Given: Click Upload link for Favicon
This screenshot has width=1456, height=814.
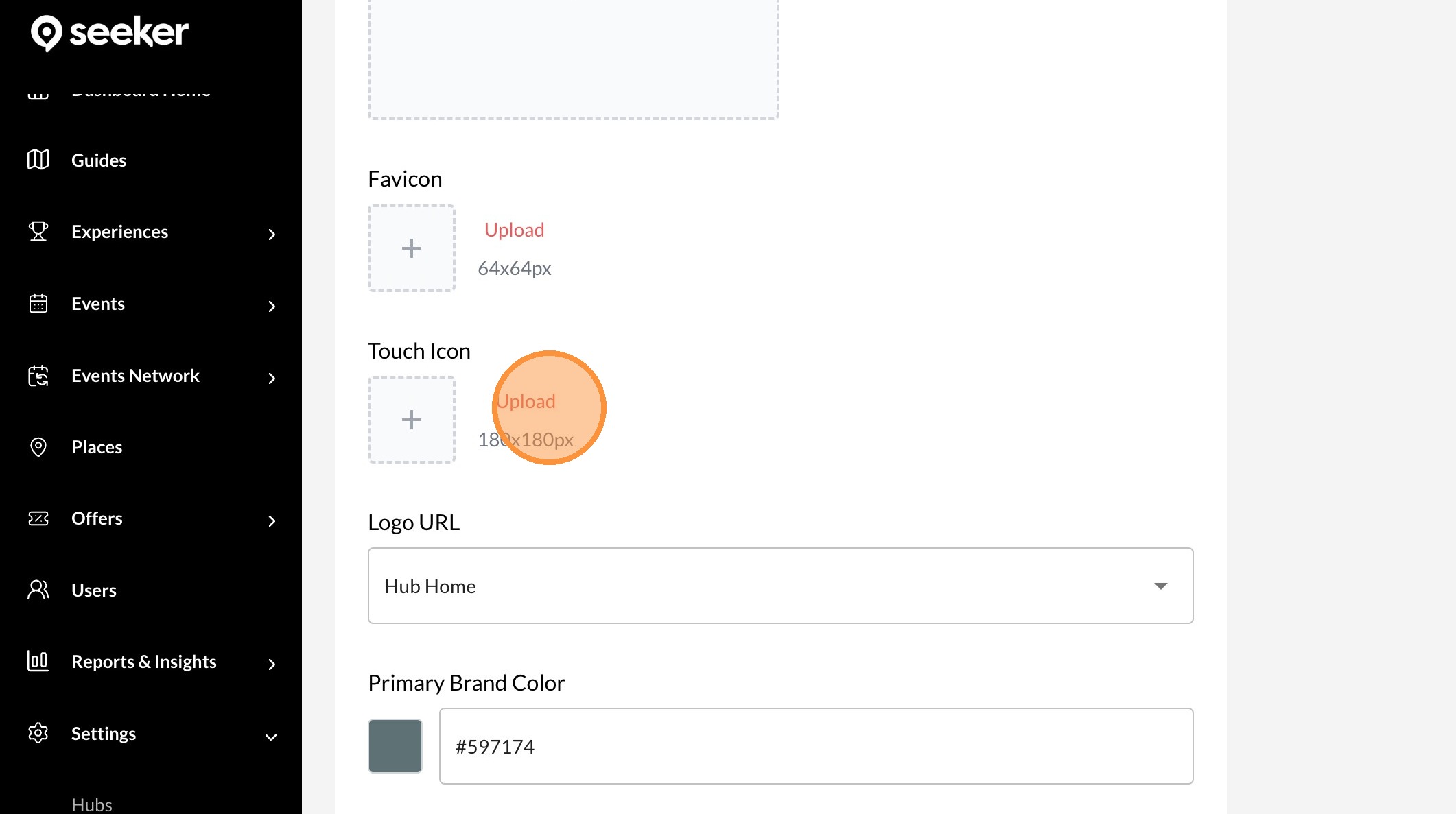Looking at the screenshot, I should coord(514,230).
